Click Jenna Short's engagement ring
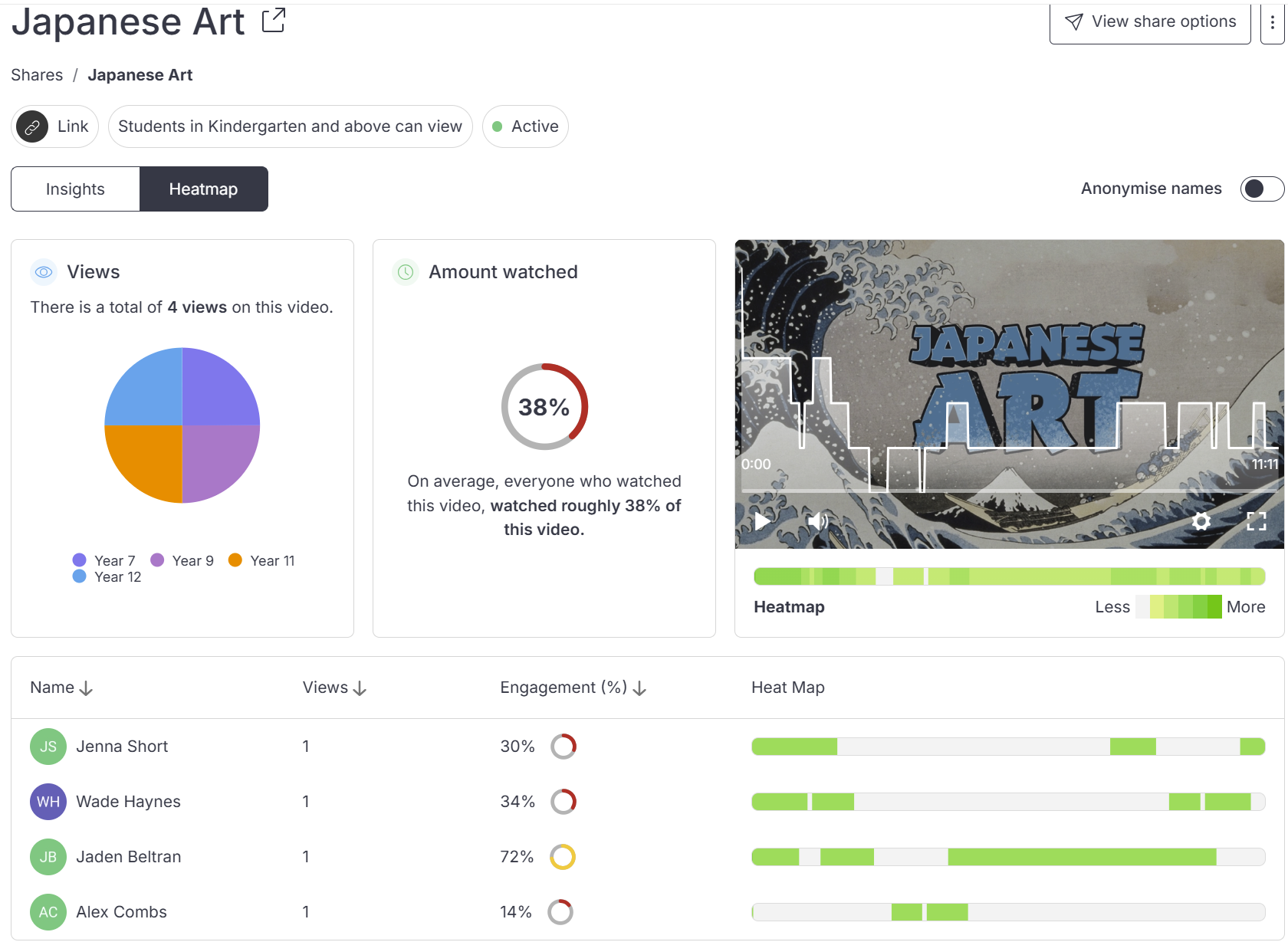This screenshot has height=942, width=1288. coord(563,747)
